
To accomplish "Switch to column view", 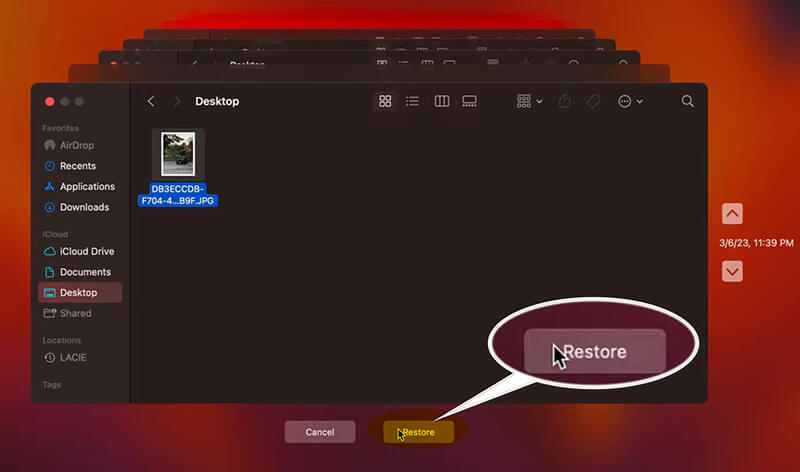I will coord(442,101).
